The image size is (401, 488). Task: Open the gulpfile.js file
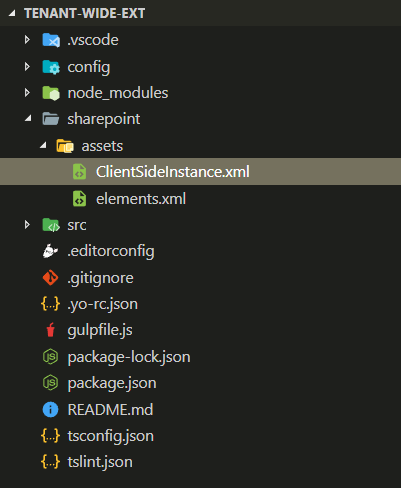pyautogui.click(x=100, y=331)
